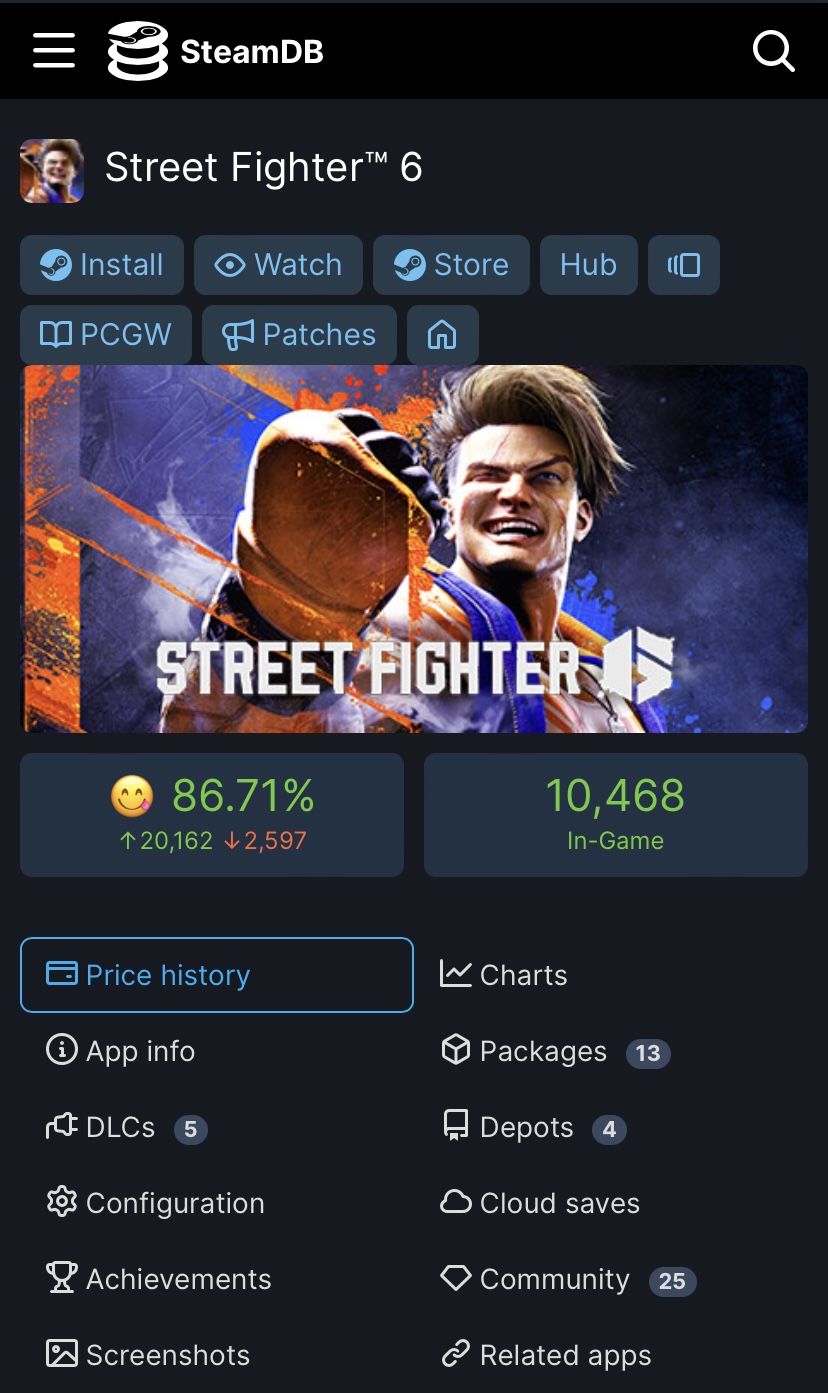Screen dimensions: 828x1393
Task: Click the SteamDB logo
Action: coord(216,51)
